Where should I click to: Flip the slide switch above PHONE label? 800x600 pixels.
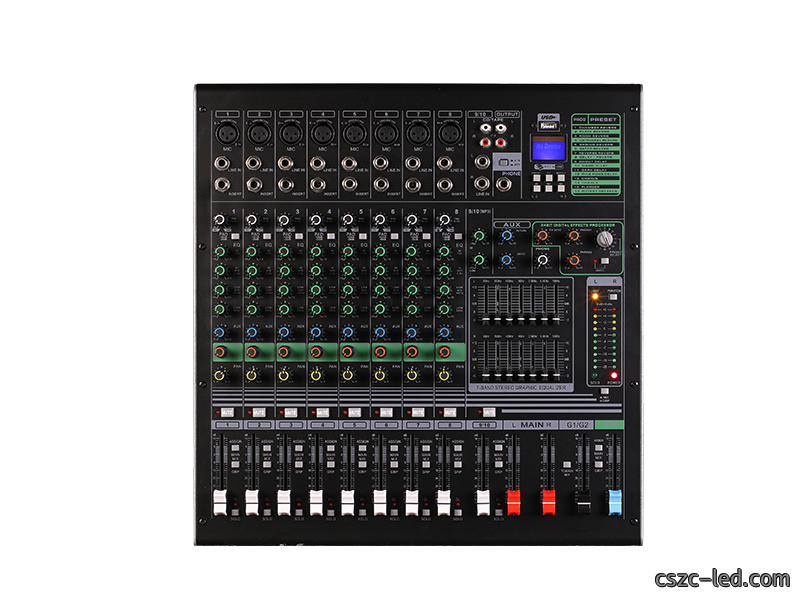pyautogui.click(x=503, y=162)
